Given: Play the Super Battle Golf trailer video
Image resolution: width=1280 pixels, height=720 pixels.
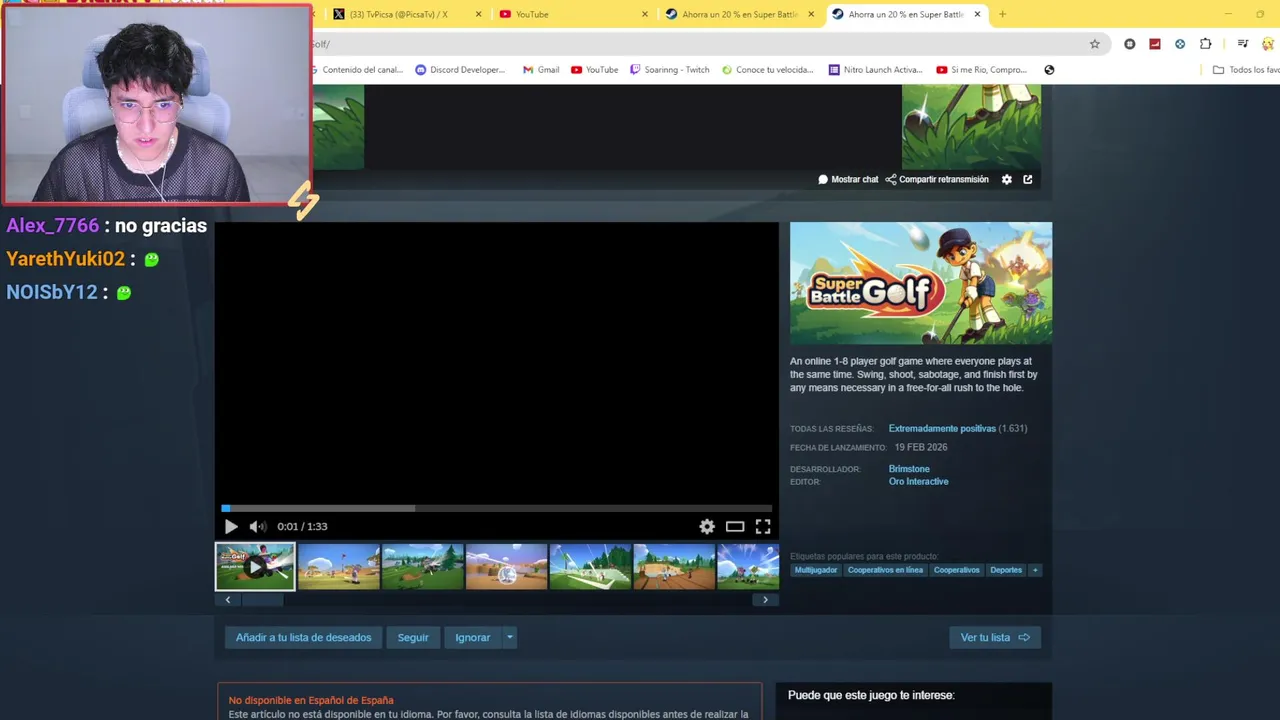Looking at the screenshot, I should point(231,526).
